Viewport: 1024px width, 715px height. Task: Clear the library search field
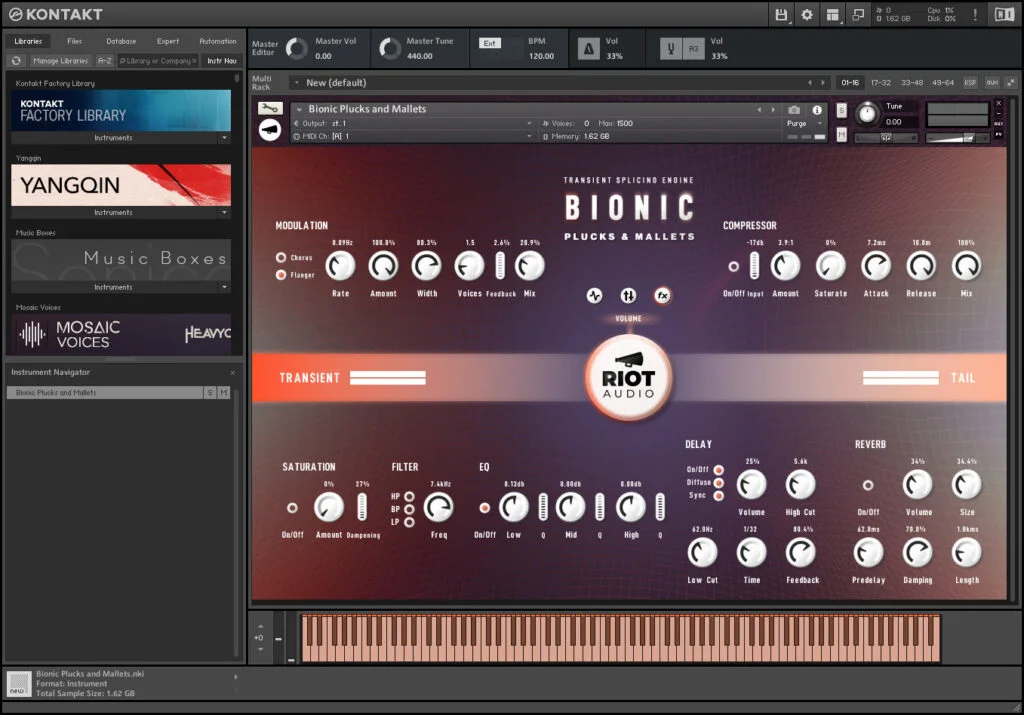(194, 61)
